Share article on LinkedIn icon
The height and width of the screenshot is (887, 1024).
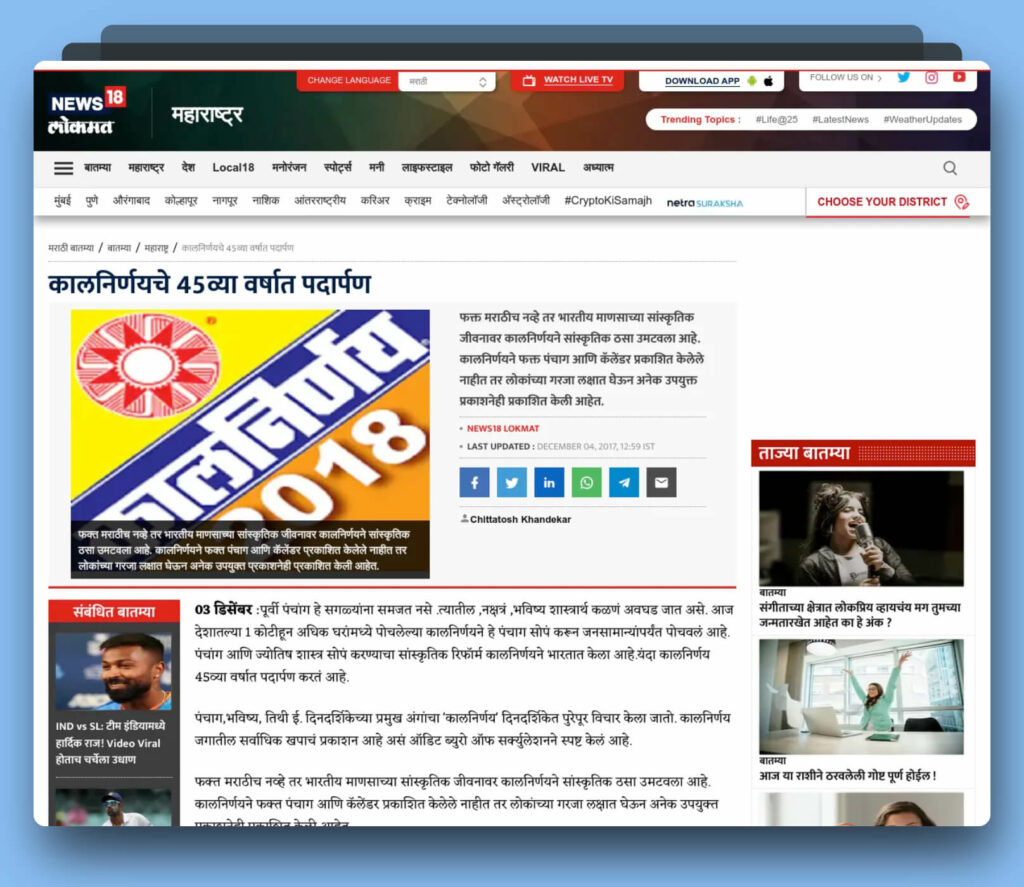pyautogui.click(x=549, y=483)
